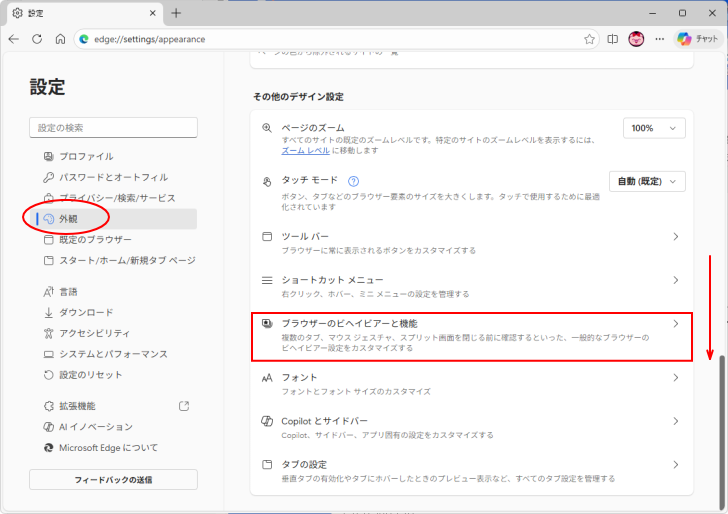The image size is (728, 514).
Task: Click the 設定 tab title
Action: [x=36, y=13]
